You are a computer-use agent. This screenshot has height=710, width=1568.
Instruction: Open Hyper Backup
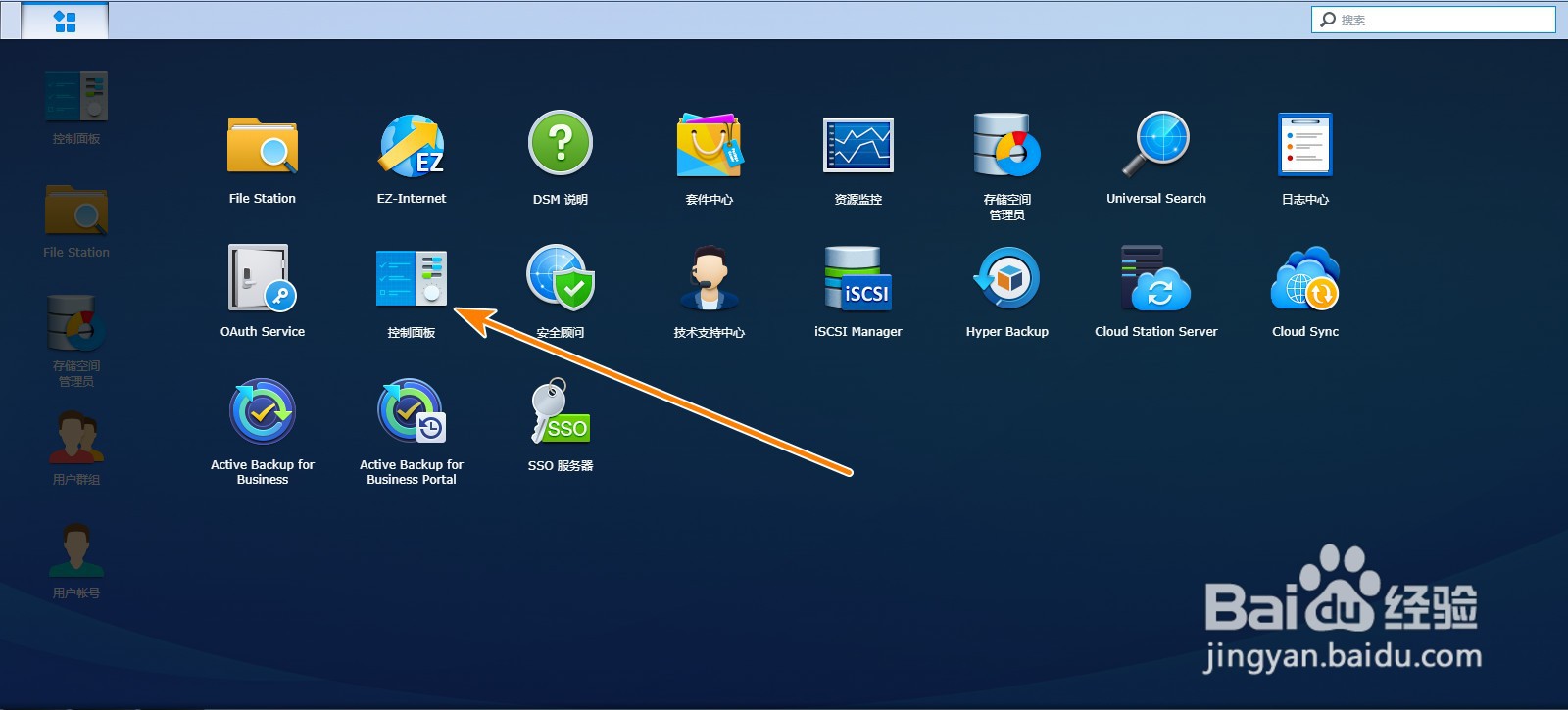1007,278
